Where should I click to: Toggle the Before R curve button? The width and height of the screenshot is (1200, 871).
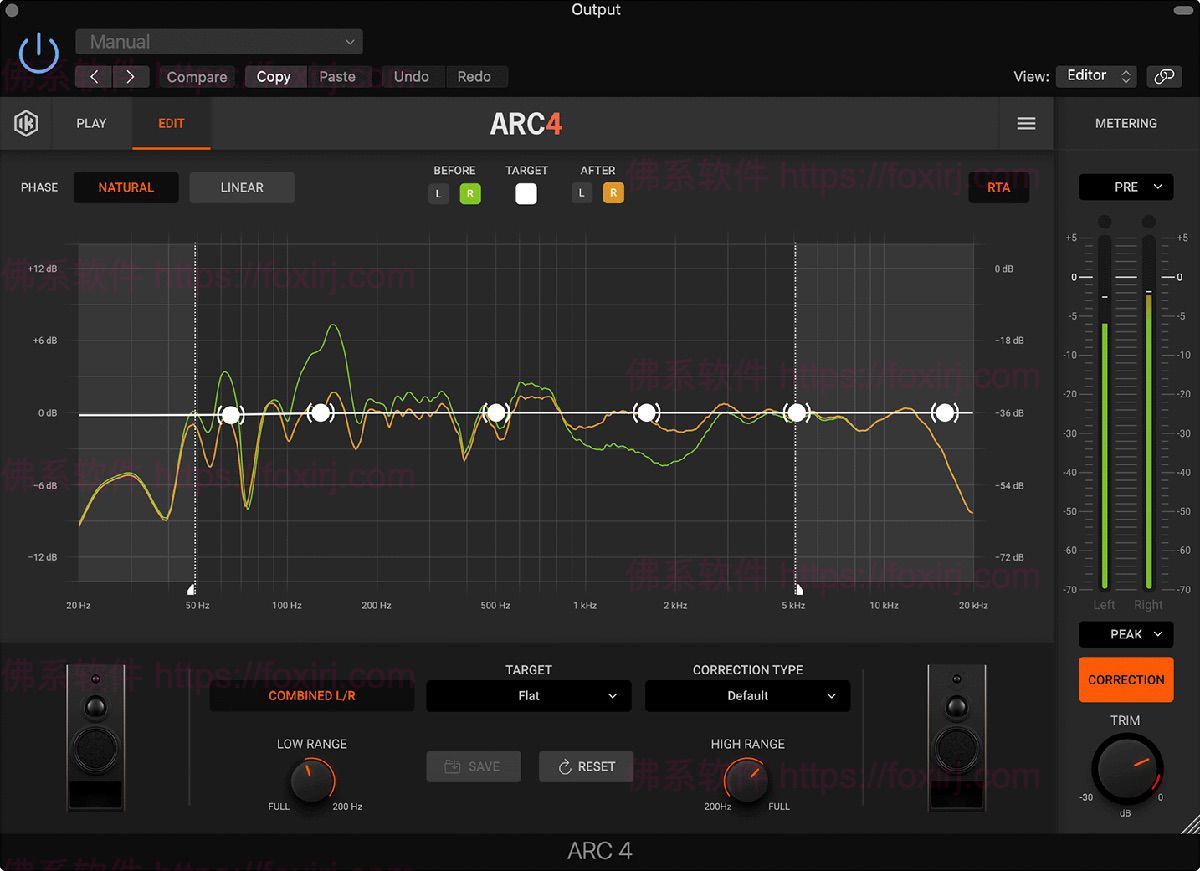(x=470, y=193)
